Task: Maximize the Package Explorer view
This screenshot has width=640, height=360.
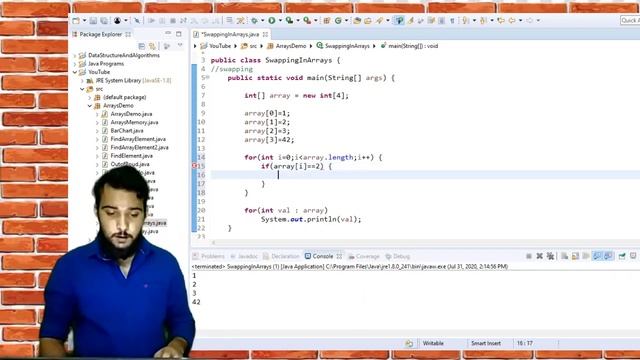Action: [x=179, y=34]
